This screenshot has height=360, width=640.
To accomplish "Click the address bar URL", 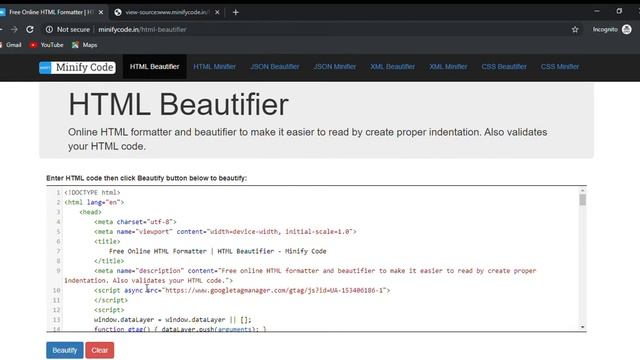I will [142, 29].
